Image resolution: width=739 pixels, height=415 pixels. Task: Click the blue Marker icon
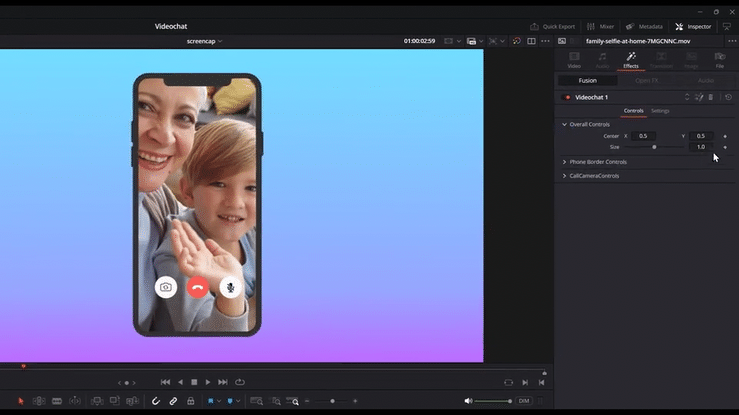[230, 401]
